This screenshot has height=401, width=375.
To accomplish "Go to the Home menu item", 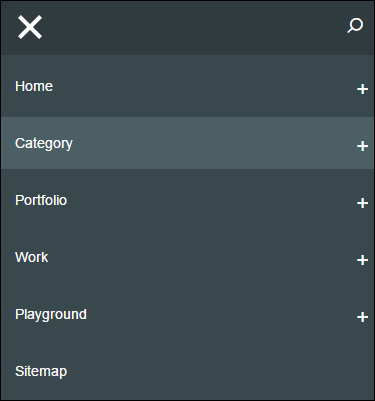I will click(x=34, y=86).
